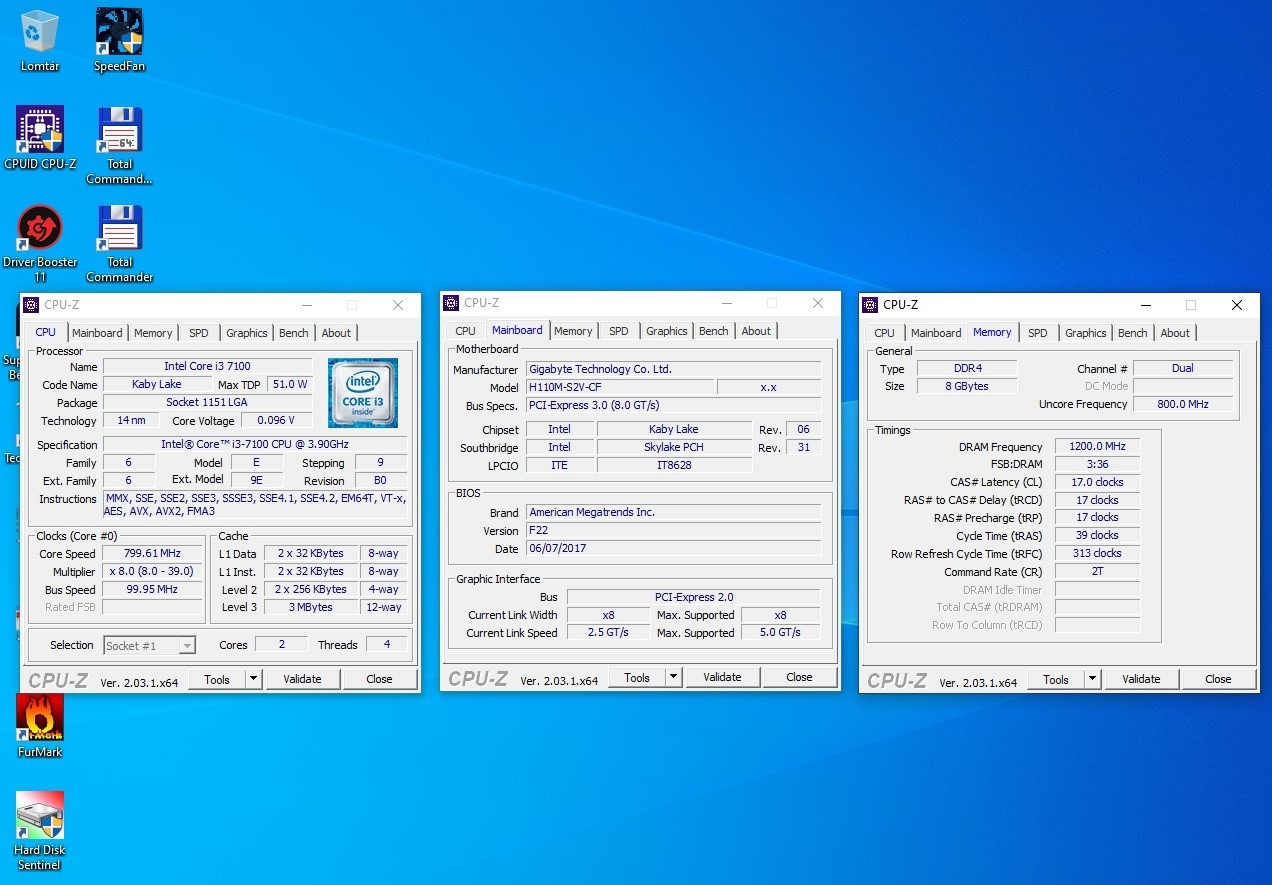This screenshot has height=885, width=1272.
Task: Click CPU-Z title icon in the Memory window
Action: pos(871,305)
